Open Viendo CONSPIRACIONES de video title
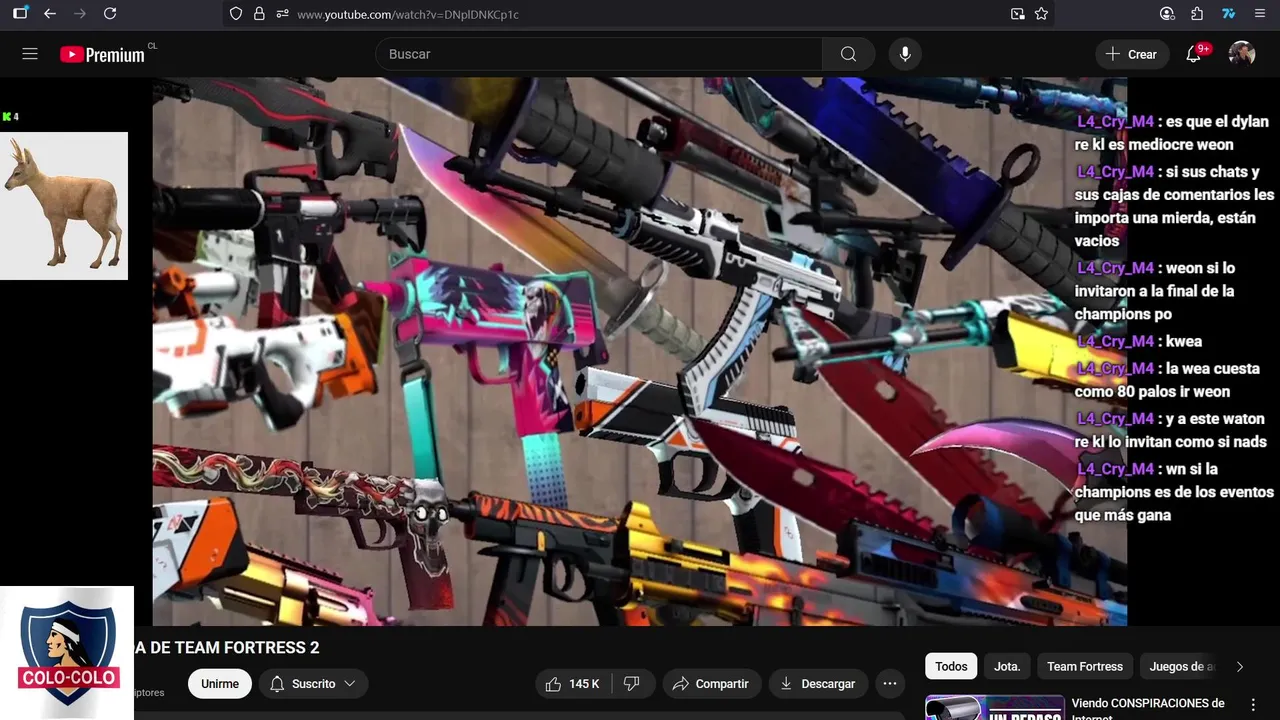The height and width of the screenshot is (720, 1280). pyautogui.click(x=1148, y=708)
